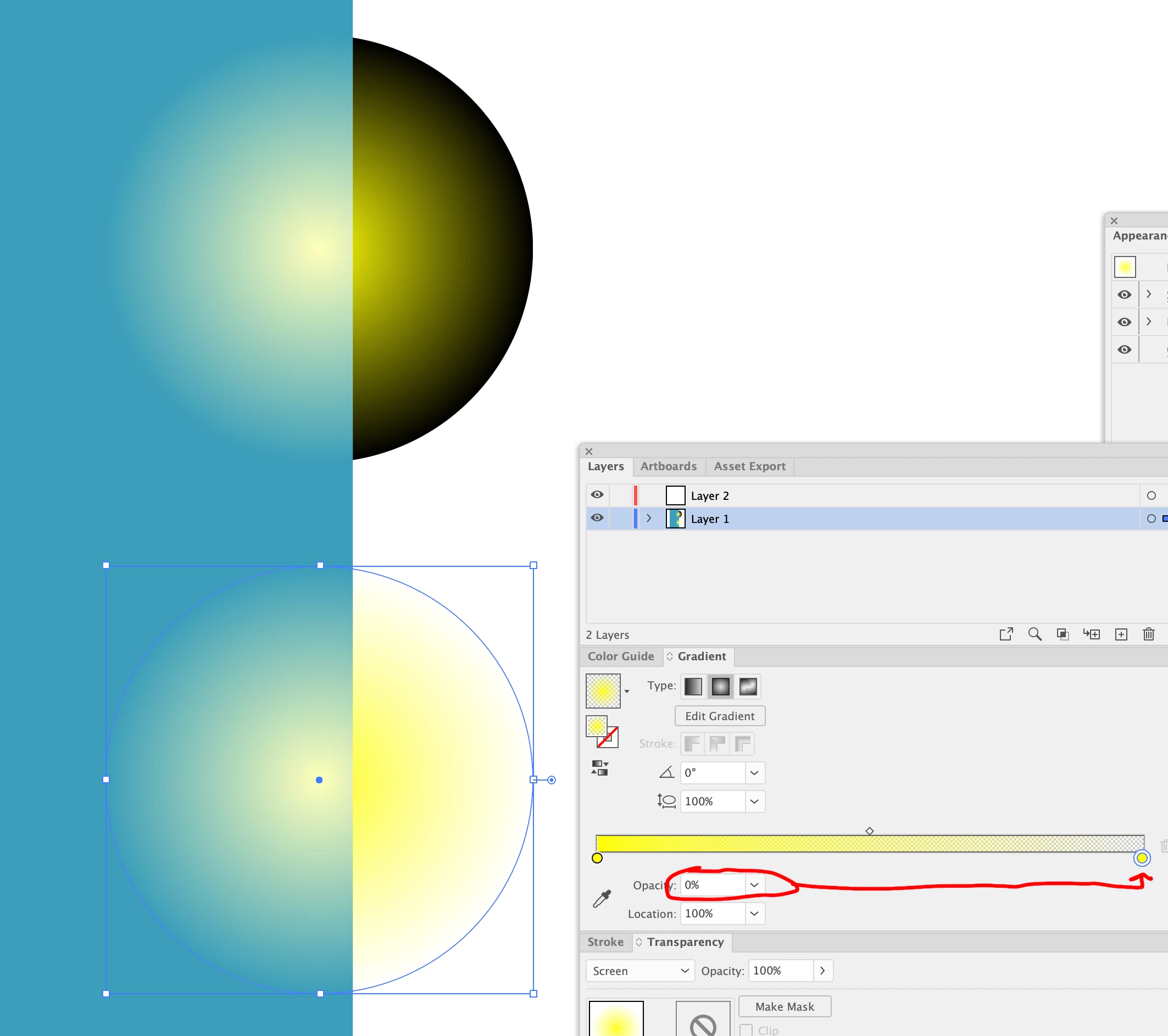Select the Linear Gradient type icon
The width and height of the screenshot is (1168, 1036).
point(693,686)
